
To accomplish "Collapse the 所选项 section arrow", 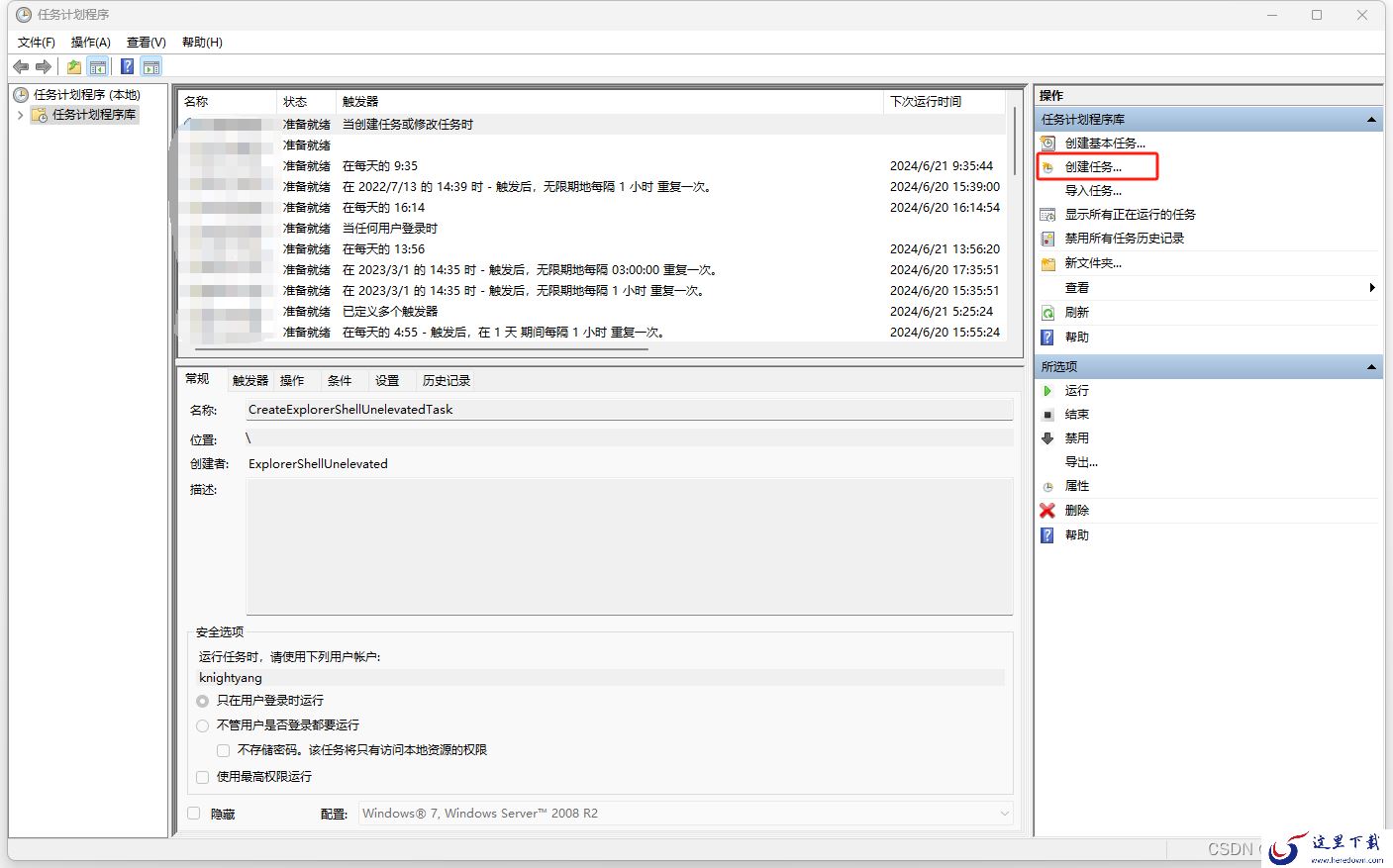I will pyautogui.click(x=1371, y=367).
